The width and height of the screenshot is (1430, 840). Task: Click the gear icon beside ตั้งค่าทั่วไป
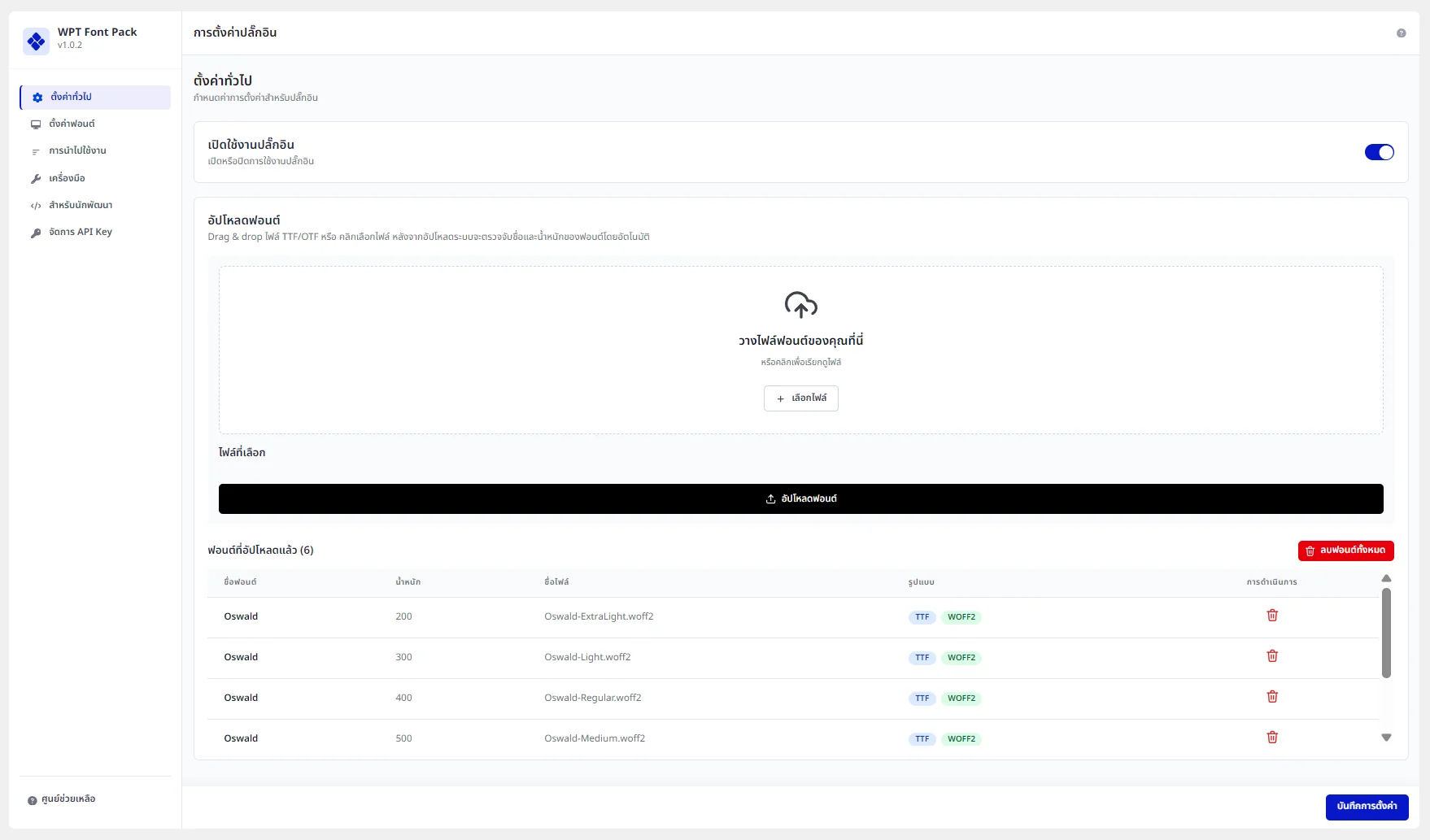coord(37,98)
